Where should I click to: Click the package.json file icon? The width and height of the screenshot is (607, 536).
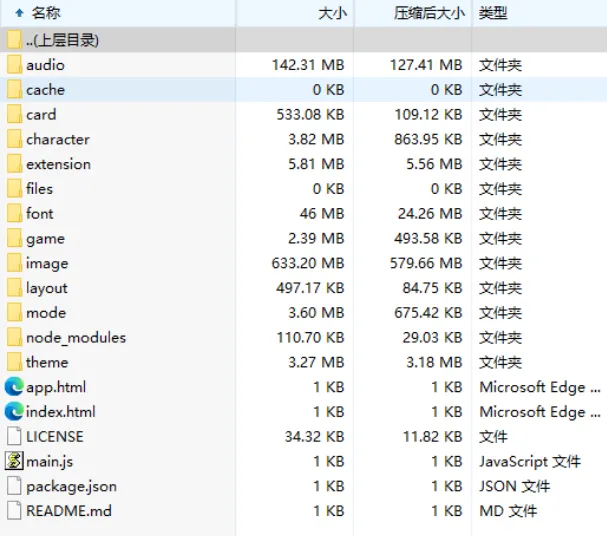coord(14,486)
